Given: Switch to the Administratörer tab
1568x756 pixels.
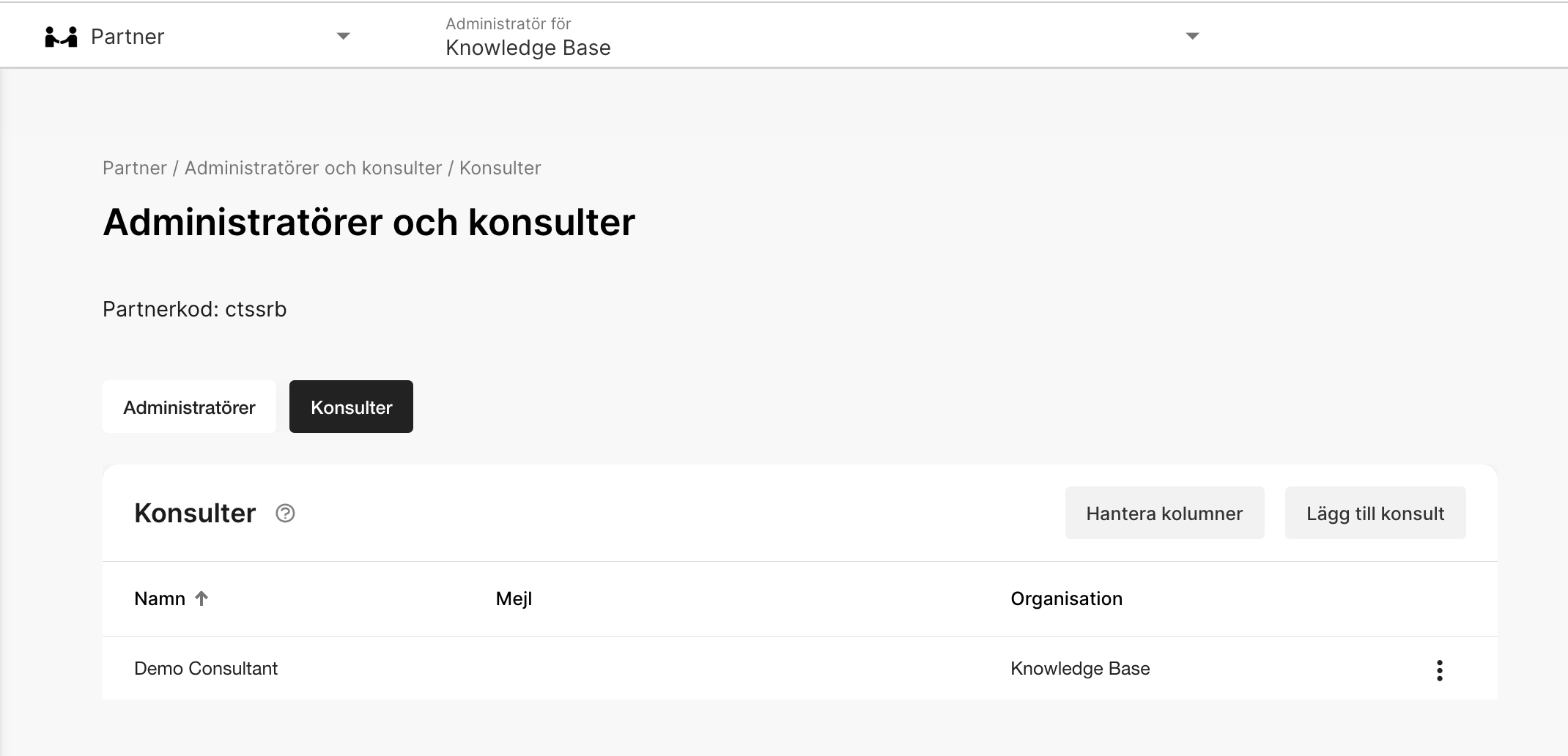Looking at the screenshot, I should tap(189, 407).
